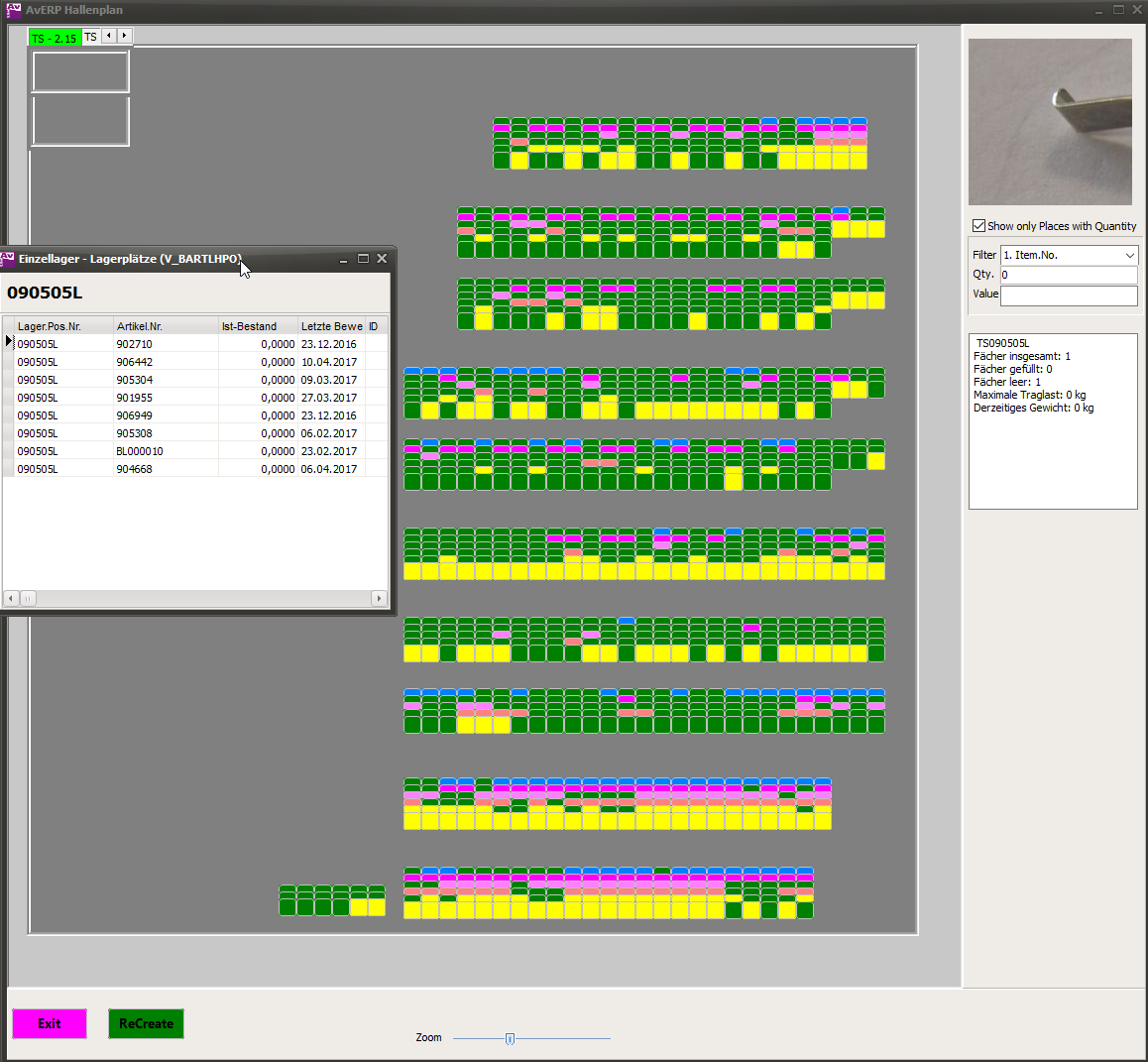The width and height of the screenshot is (1148, 1062).
Task: Maximize the Einzellager Lagerplätze window
Action: tap(363, 259)
